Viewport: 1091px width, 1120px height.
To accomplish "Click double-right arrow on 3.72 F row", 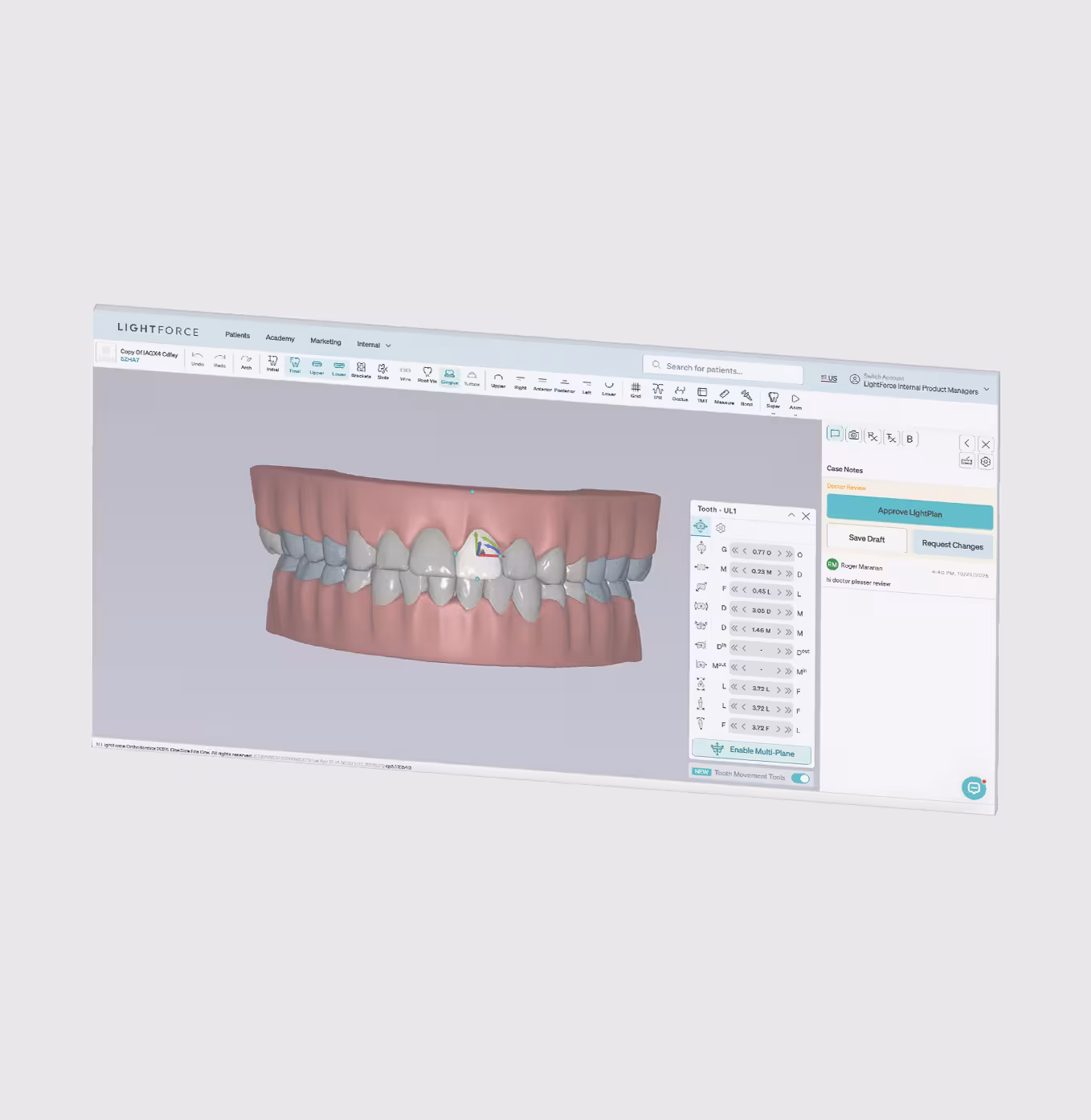I will [788, 730].
